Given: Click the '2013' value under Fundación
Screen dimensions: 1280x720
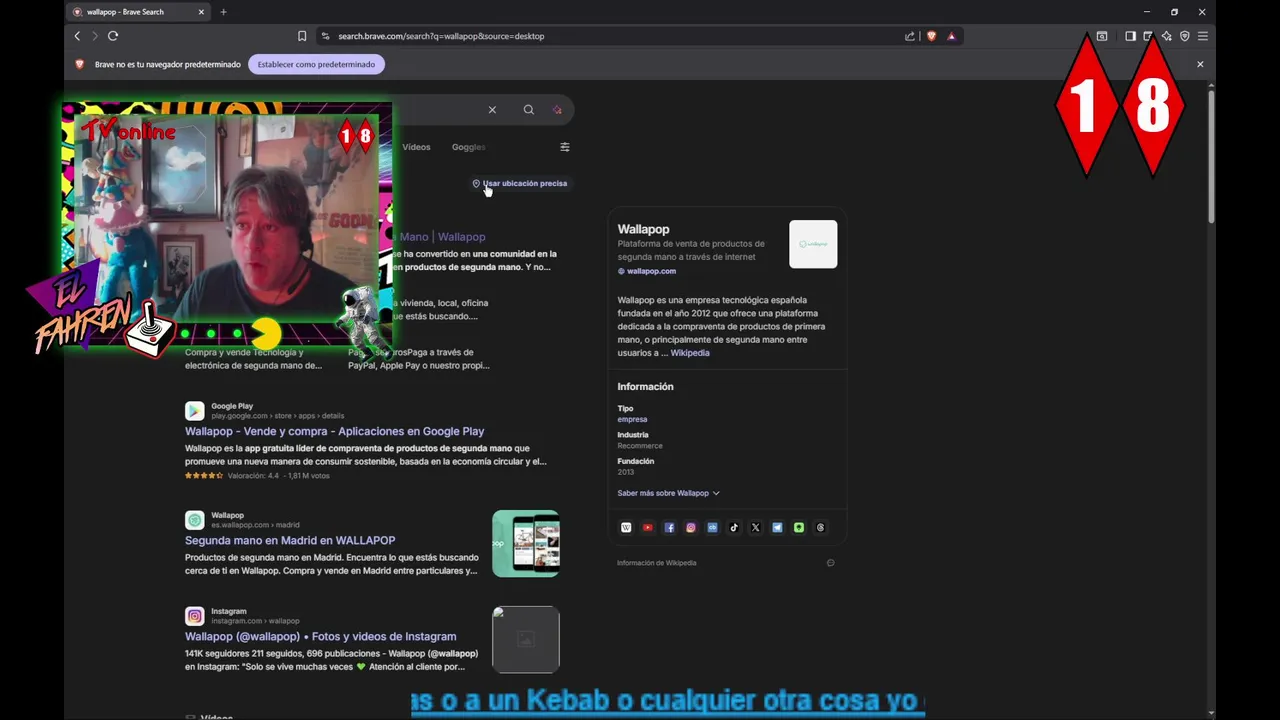Looking at the screenshot, I should [x=626, y=472].
